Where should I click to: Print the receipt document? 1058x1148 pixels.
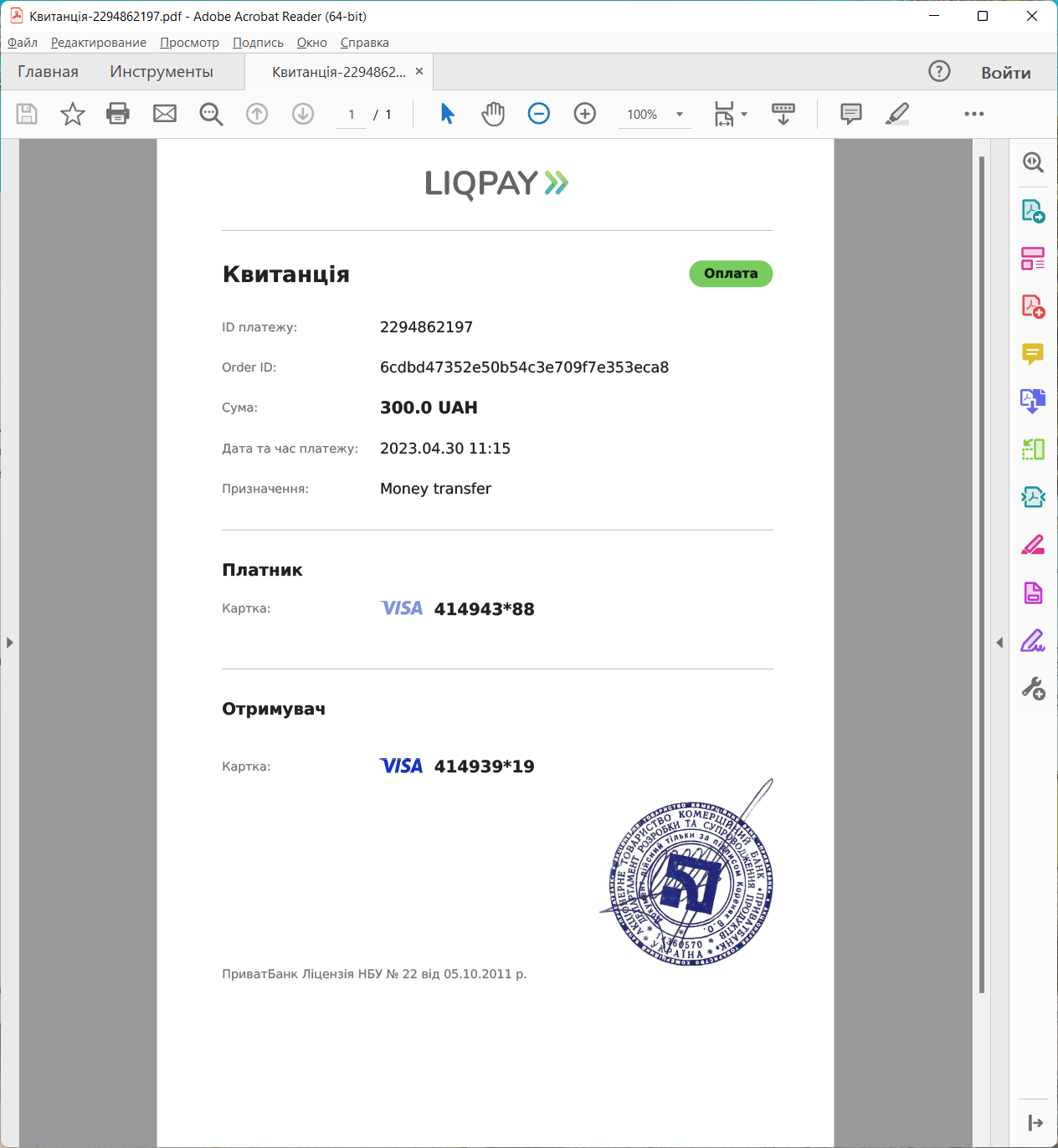point(118,114)
